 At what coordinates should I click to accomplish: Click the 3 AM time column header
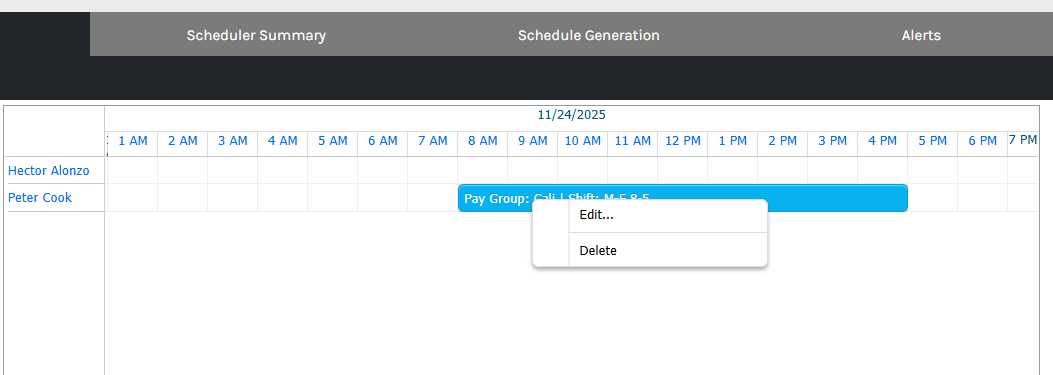tap(232, 141)
